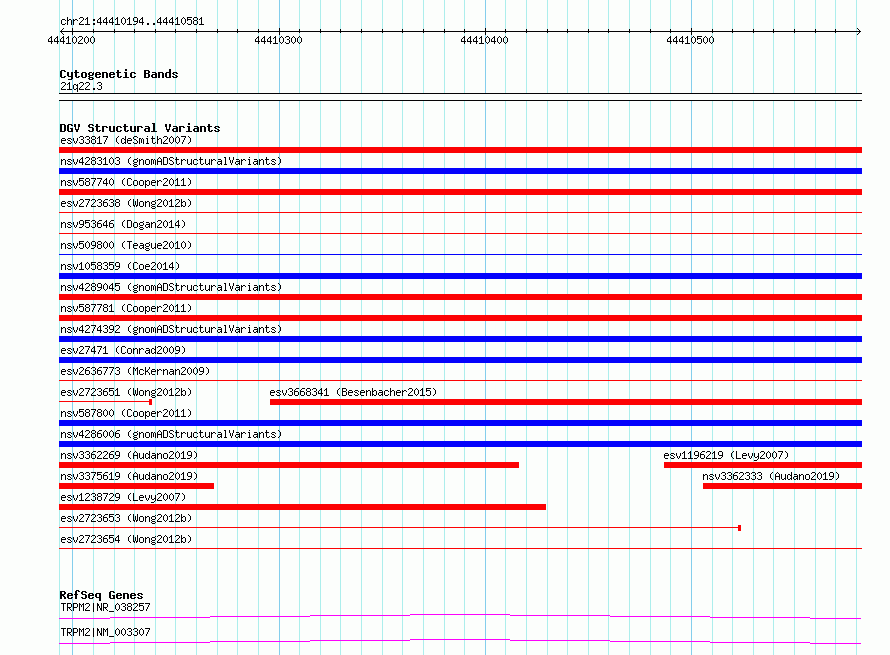This screenshot has height=655, width=890.
Task: Click the DGV Structural Variants track title
Action: point(140,128)
